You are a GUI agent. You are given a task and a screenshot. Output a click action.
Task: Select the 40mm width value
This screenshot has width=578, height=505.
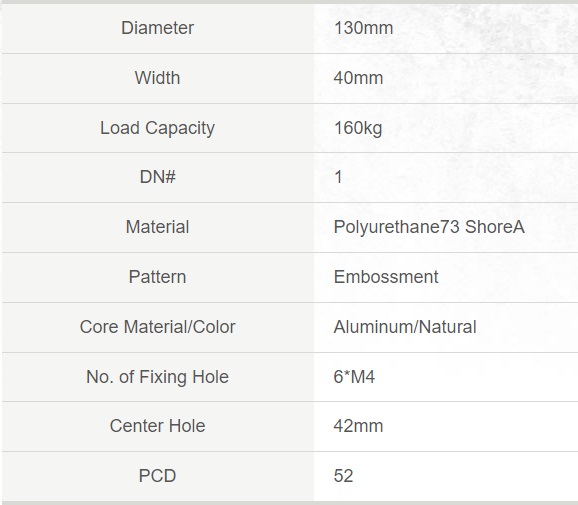point(358,78)
